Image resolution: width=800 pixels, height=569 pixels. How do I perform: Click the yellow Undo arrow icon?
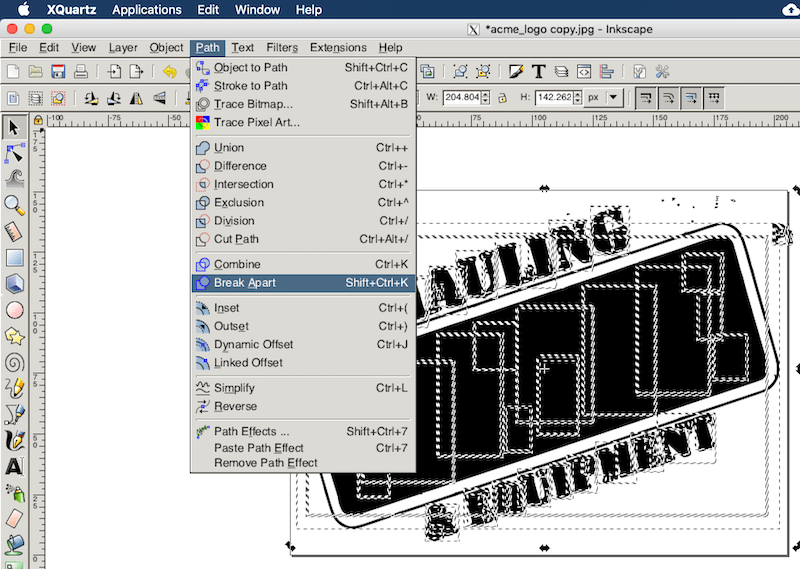pos(169,71)
